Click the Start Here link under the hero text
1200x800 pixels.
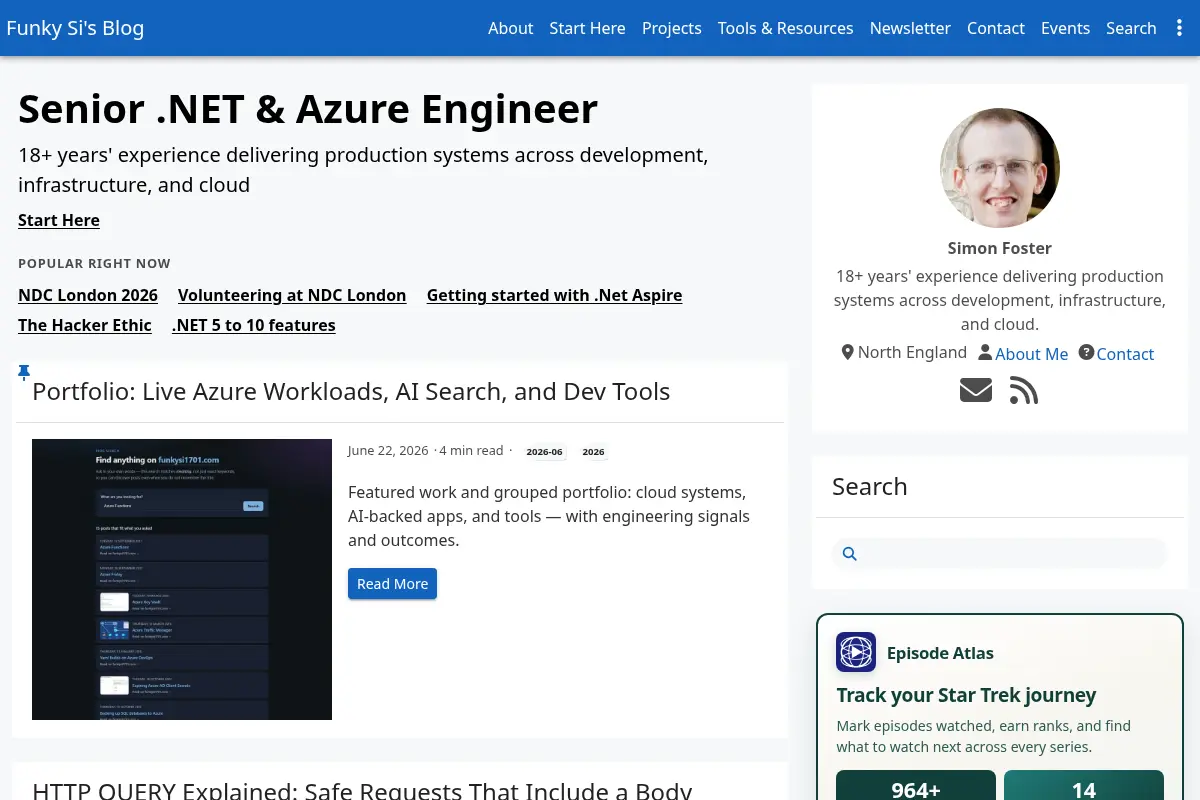(x=59, y=220)
